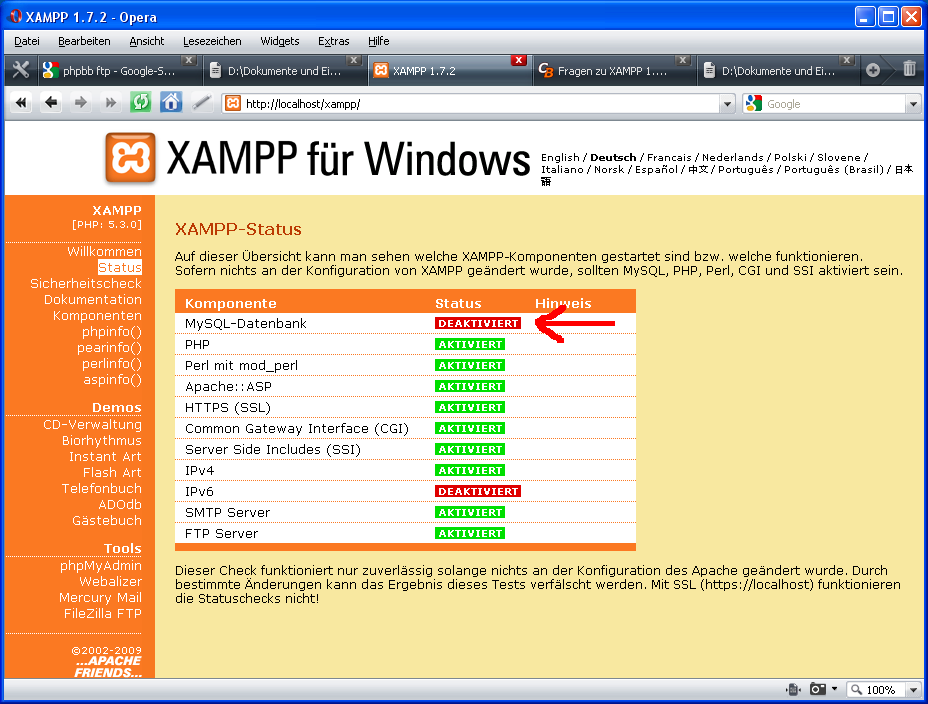928x704 pixels.
Task: Click the IPv6 DEAKTIVIERT status badge
Action: (x=478, y=491)
